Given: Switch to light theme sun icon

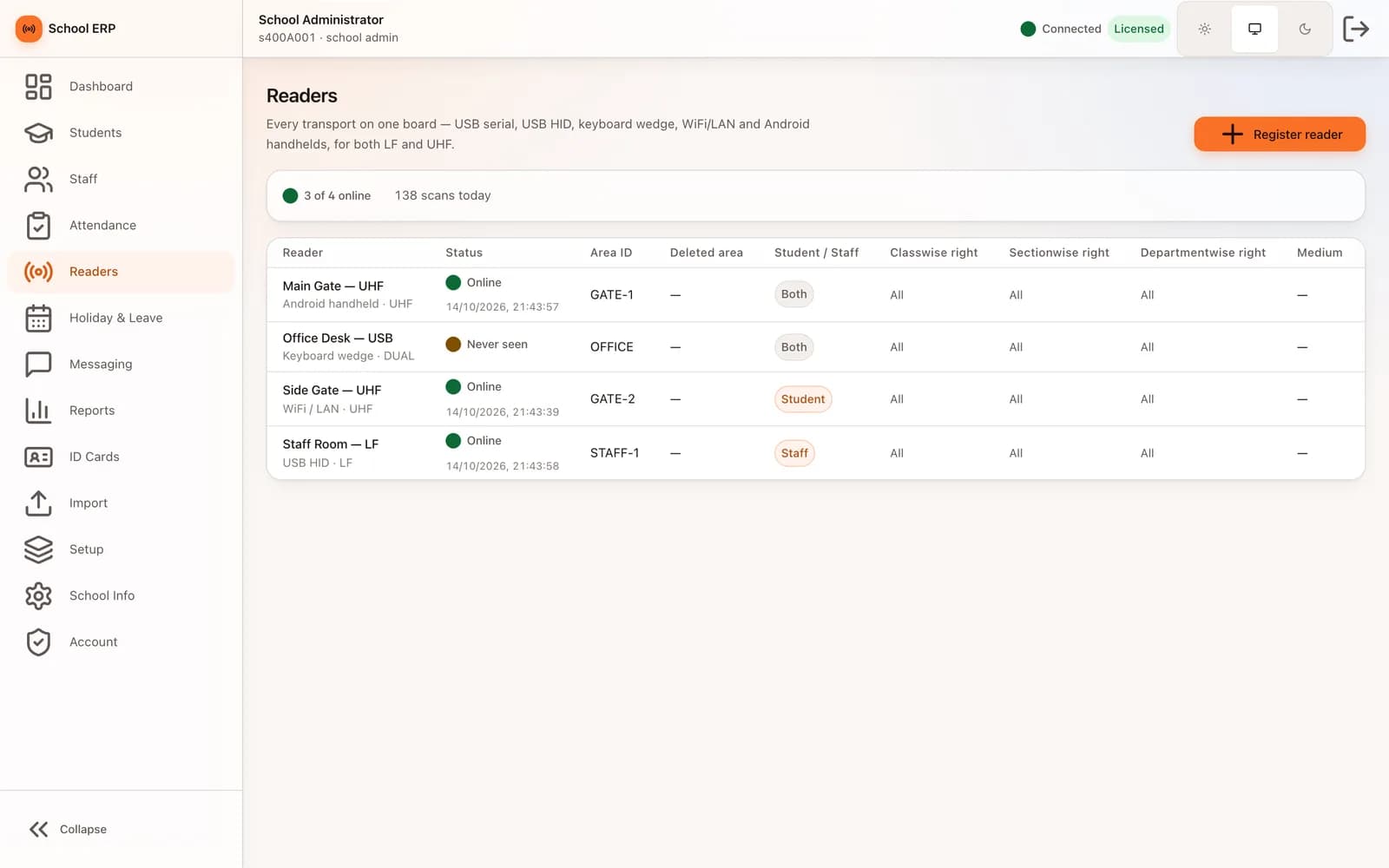Looking at the screenshot, I should (x=1204, y=29).
